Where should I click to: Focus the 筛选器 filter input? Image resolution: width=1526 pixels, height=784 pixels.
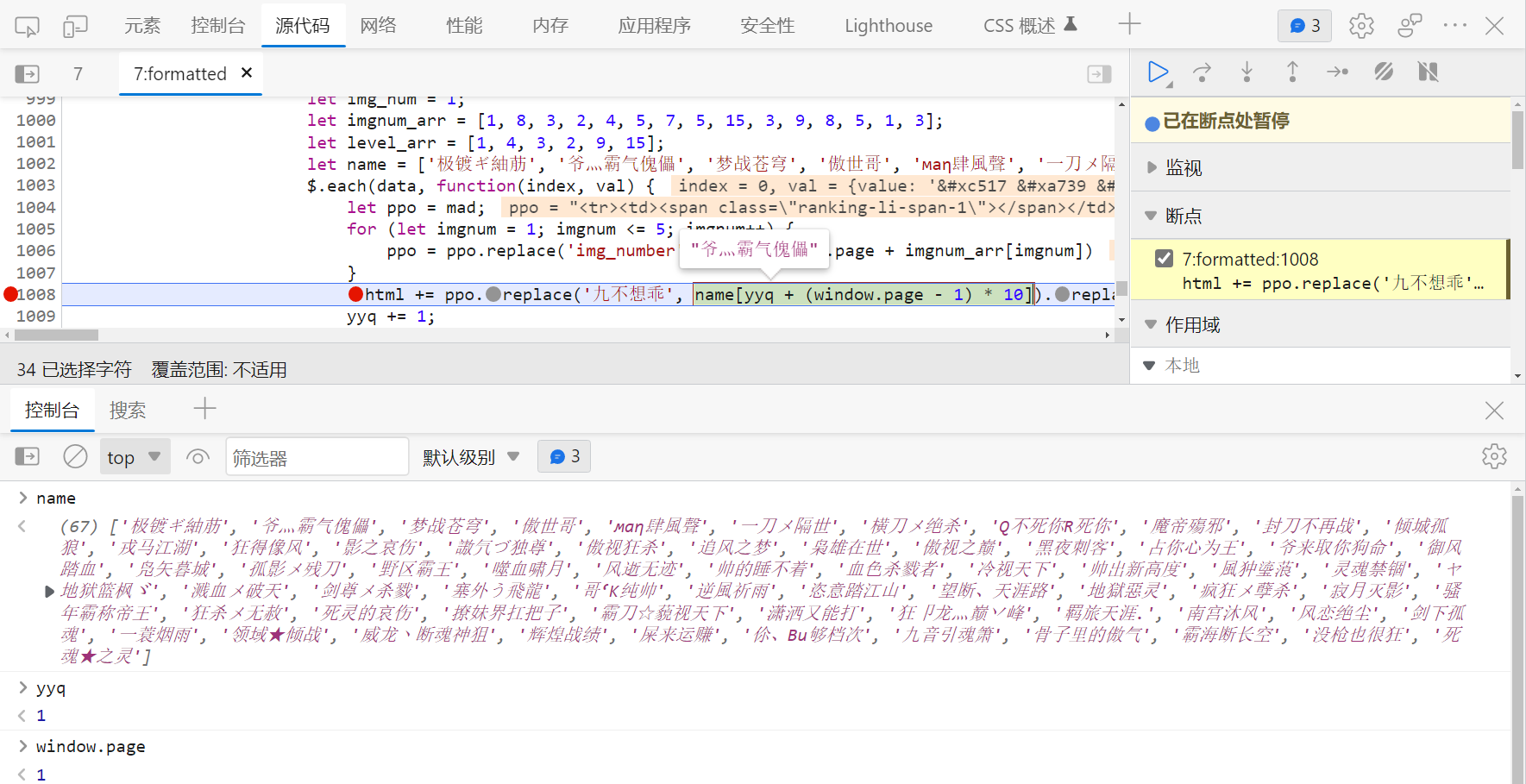pyautogui.click(x=317, y=456)
